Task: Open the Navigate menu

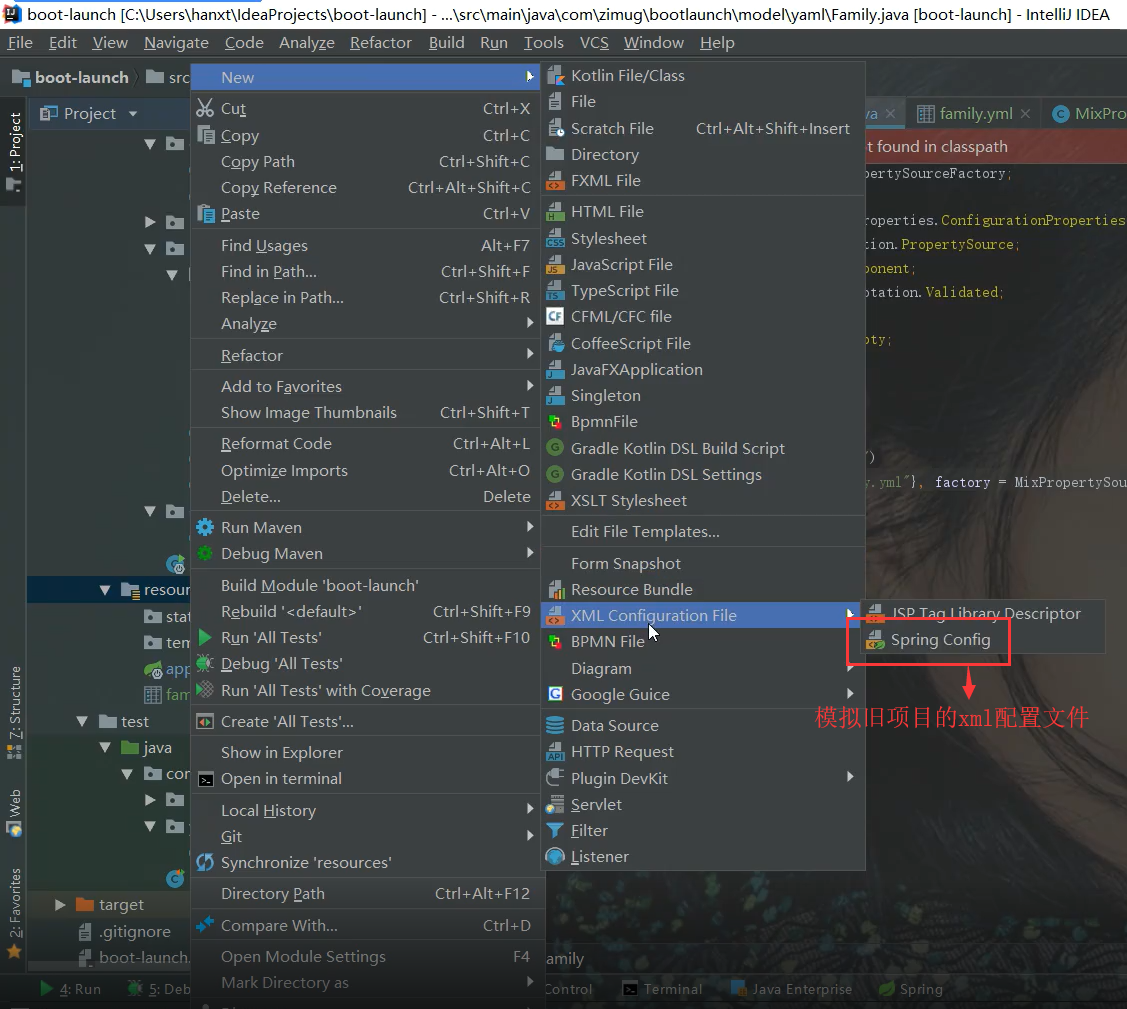Action: click(x=176, y=43)
